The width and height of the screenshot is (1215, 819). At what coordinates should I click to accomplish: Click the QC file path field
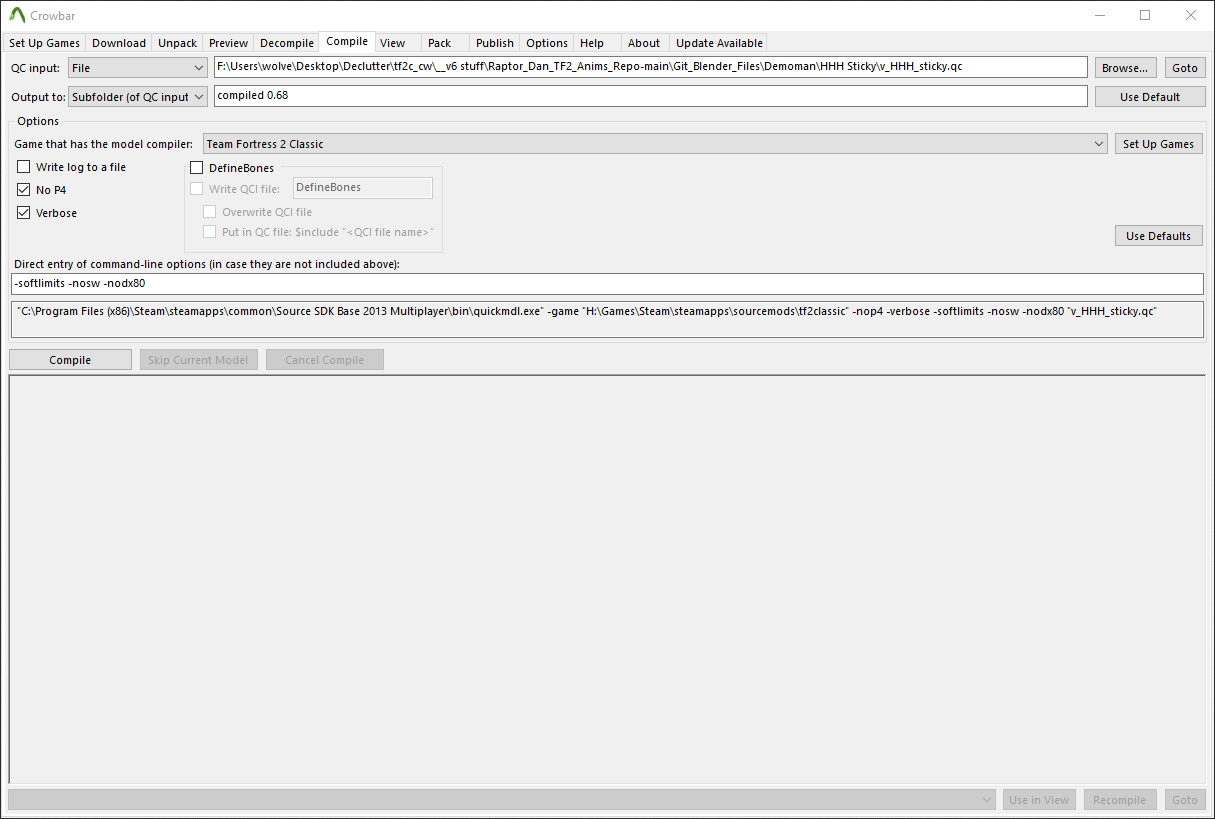(x=650, y=67)
